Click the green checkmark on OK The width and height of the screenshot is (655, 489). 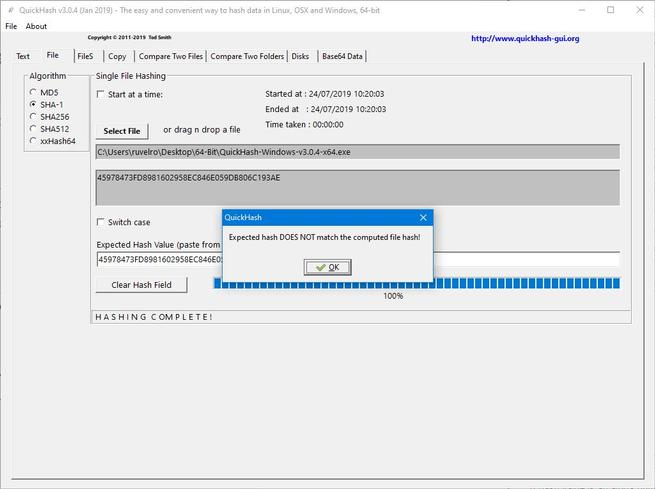click(x=320, y=267)
